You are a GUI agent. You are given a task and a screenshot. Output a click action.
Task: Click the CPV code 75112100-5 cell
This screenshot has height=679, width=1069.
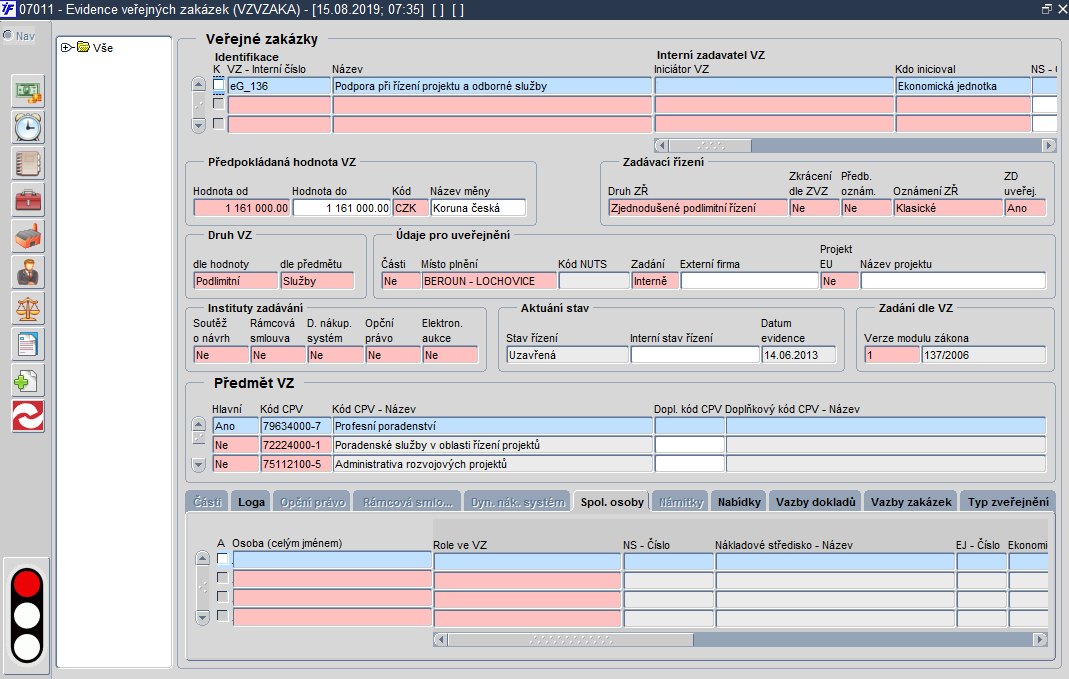tap(296, 464)
